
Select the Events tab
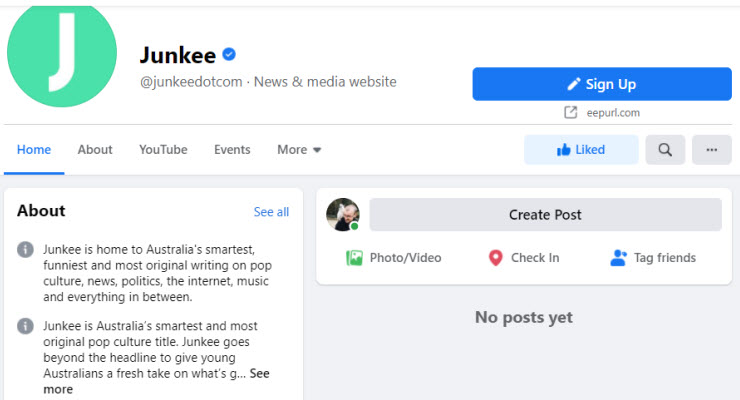tap(232, 150)
